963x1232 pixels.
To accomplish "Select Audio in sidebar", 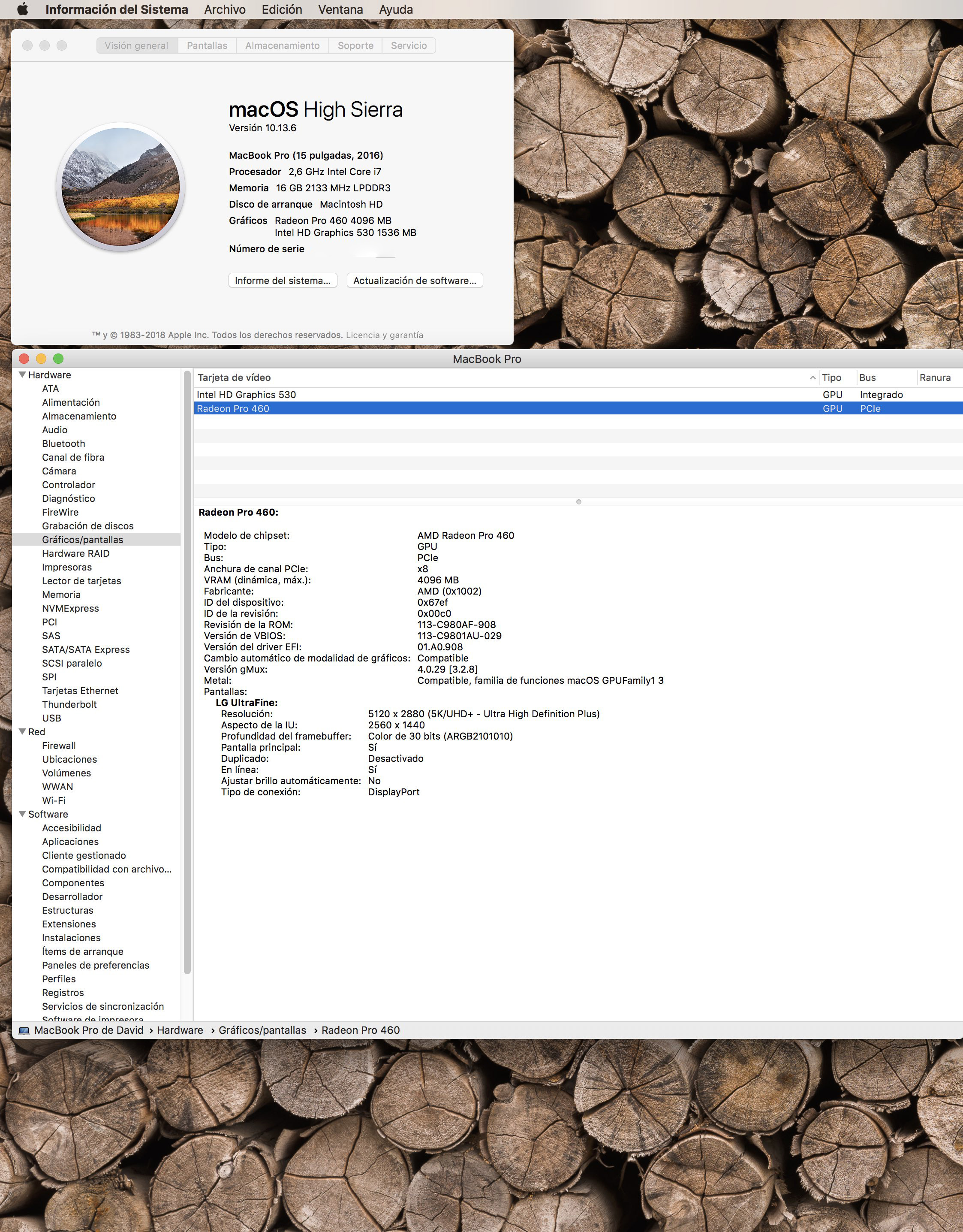I will 55,430.
